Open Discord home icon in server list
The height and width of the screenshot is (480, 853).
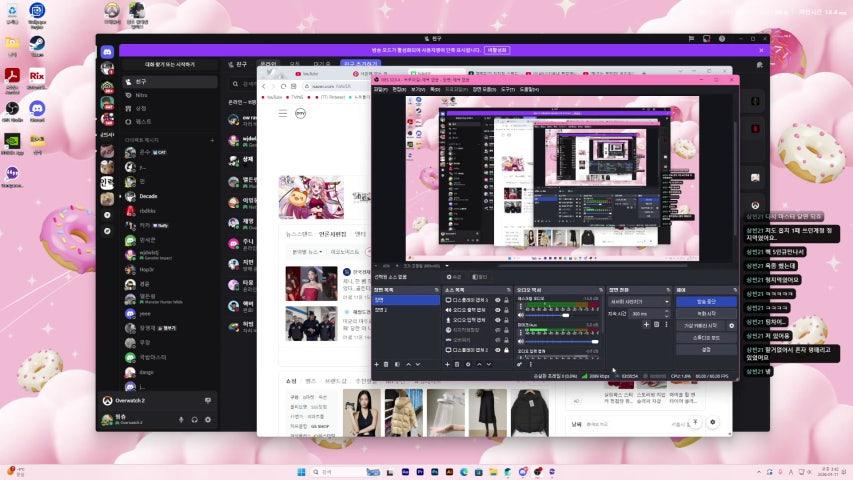[107, 52]
